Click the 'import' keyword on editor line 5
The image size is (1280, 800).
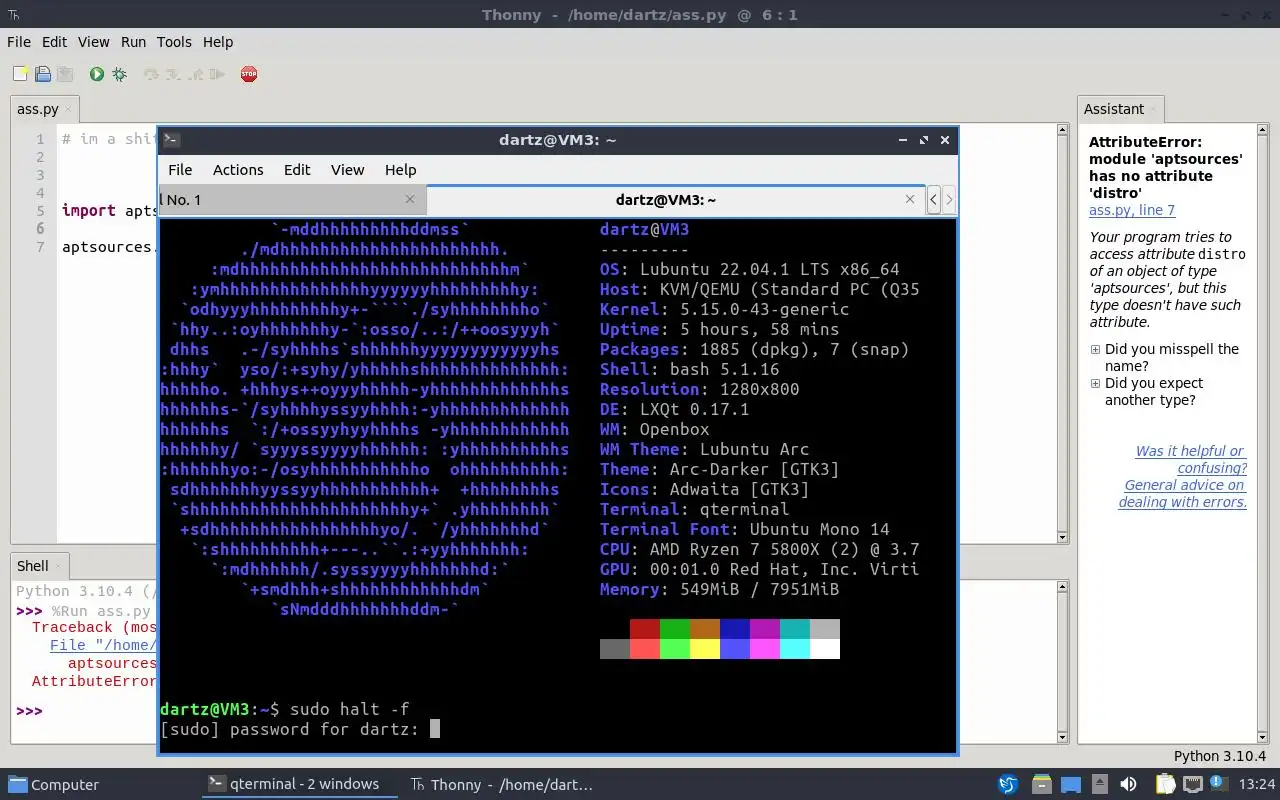[88, 210]
